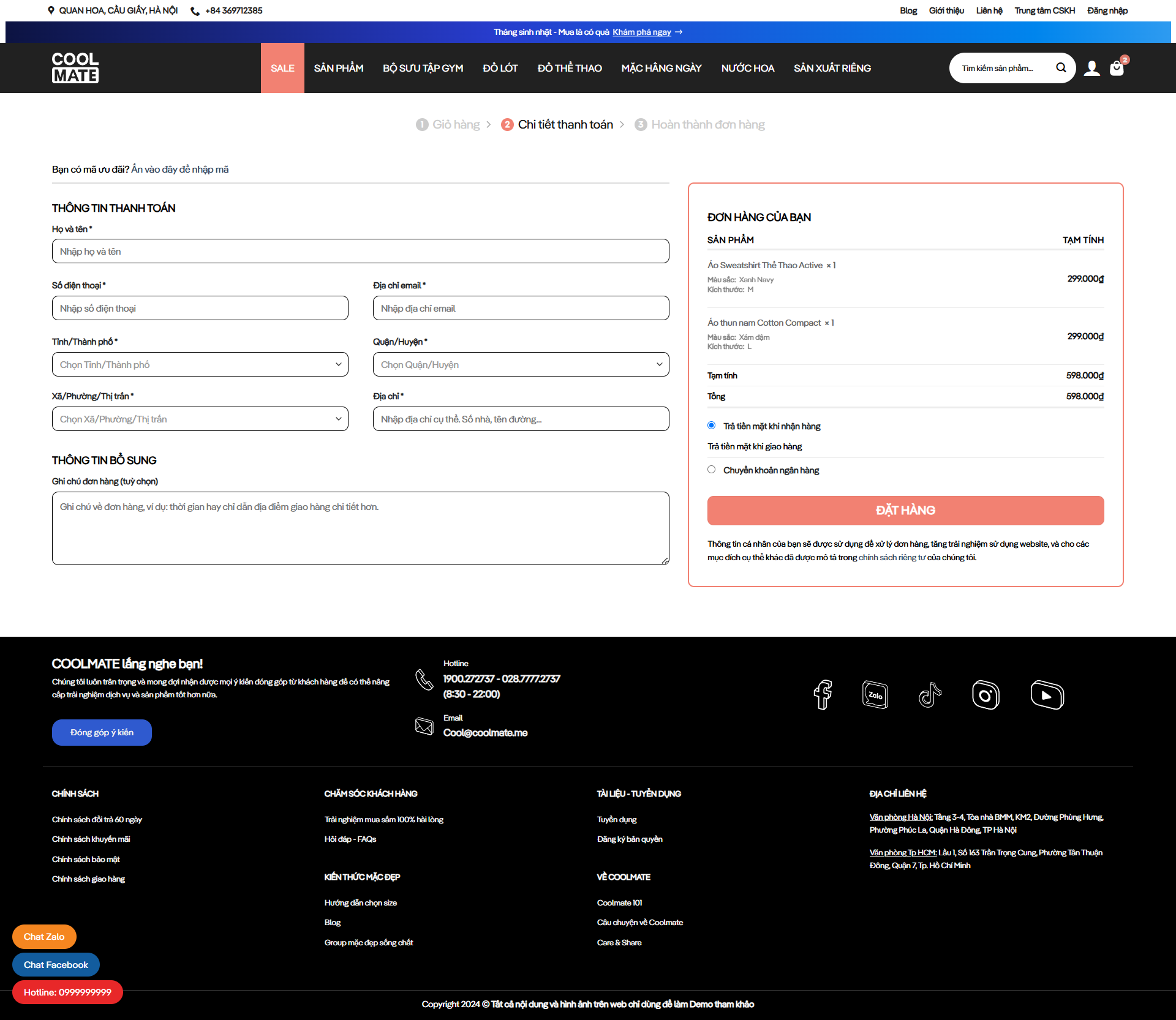The width and height of the screenshot is (1176, 1020).
Task: Click the search magnifier icon
Action: click(x=1061, y=67)
